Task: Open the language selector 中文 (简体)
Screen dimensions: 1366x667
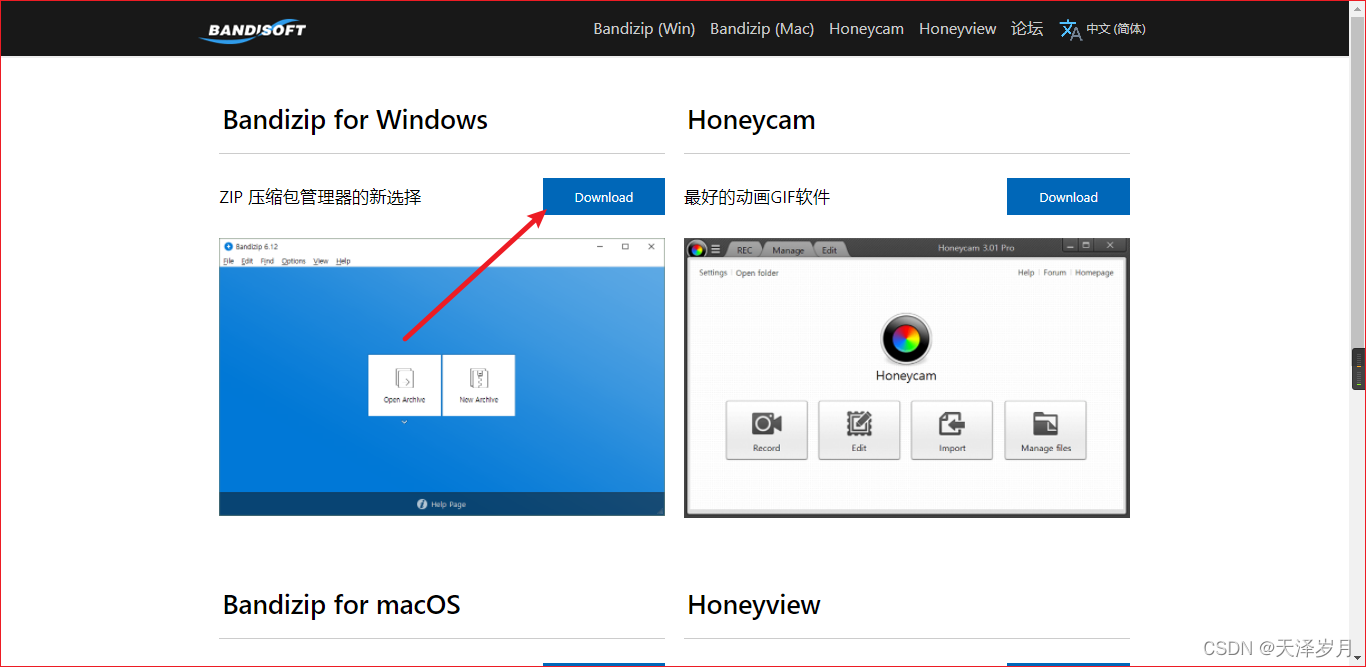Action: (1116, 29)
